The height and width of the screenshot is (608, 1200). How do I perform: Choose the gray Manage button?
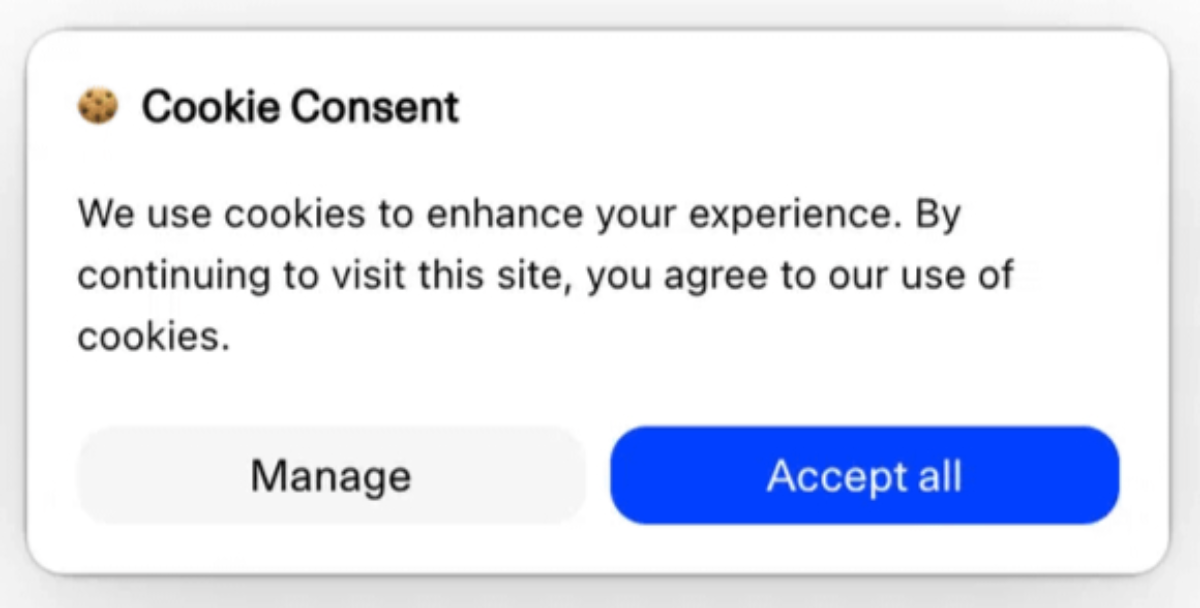[331, 476]
